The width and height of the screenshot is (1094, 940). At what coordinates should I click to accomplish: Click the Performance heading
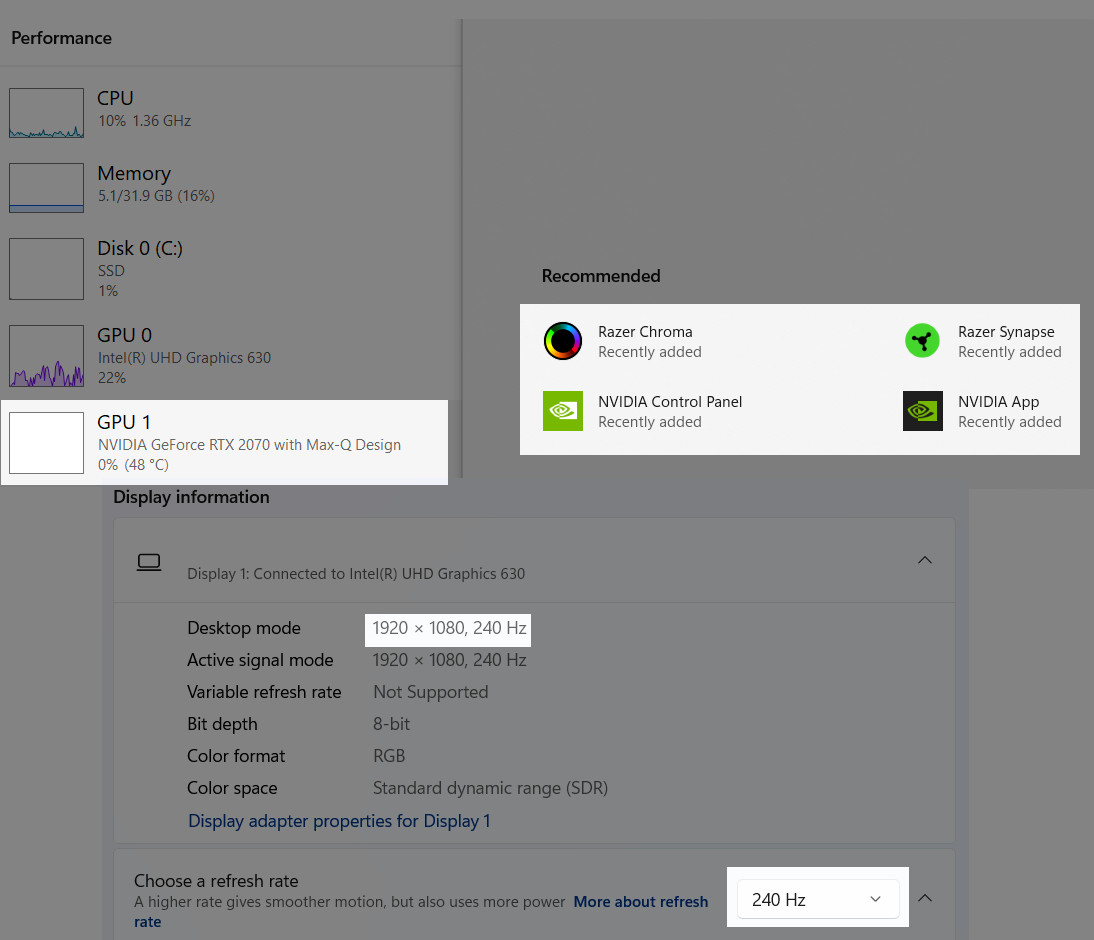tap(61, 38)
